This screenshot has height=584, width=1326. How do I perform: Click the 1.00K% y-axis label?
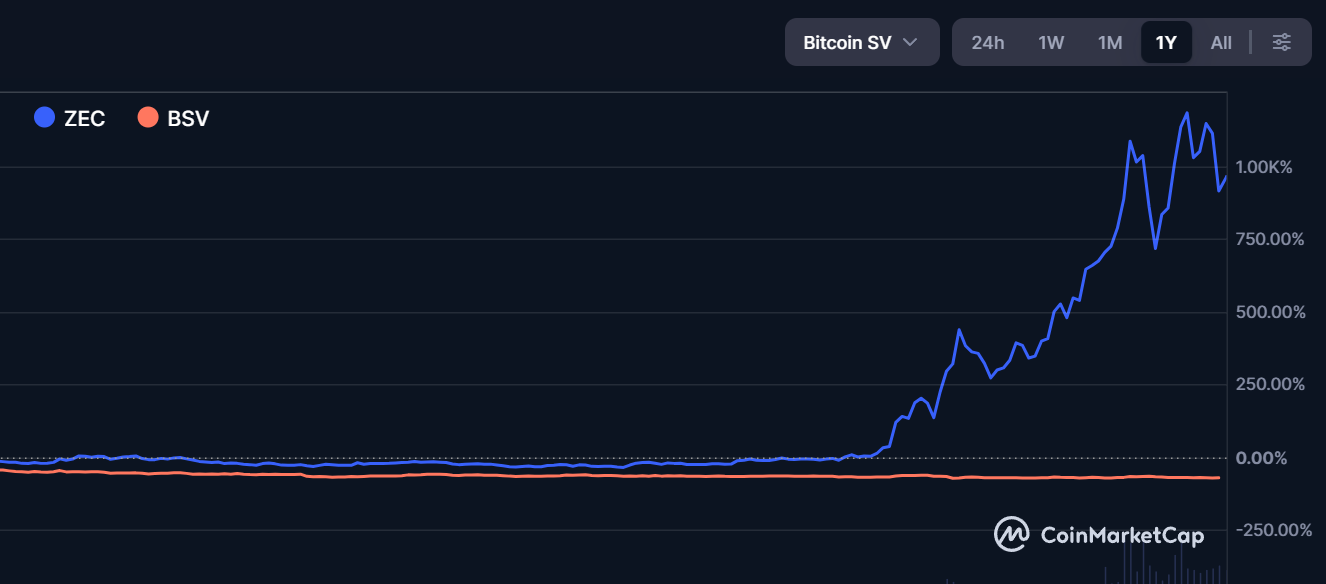(x=1264, y=167)
